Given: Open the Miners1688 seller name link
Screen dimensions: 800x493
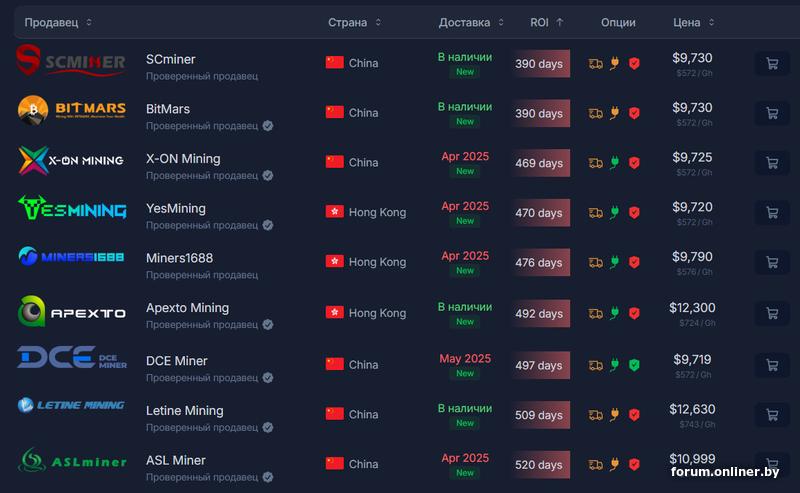Looking at the screenshot, I should [x=180, y=258].
